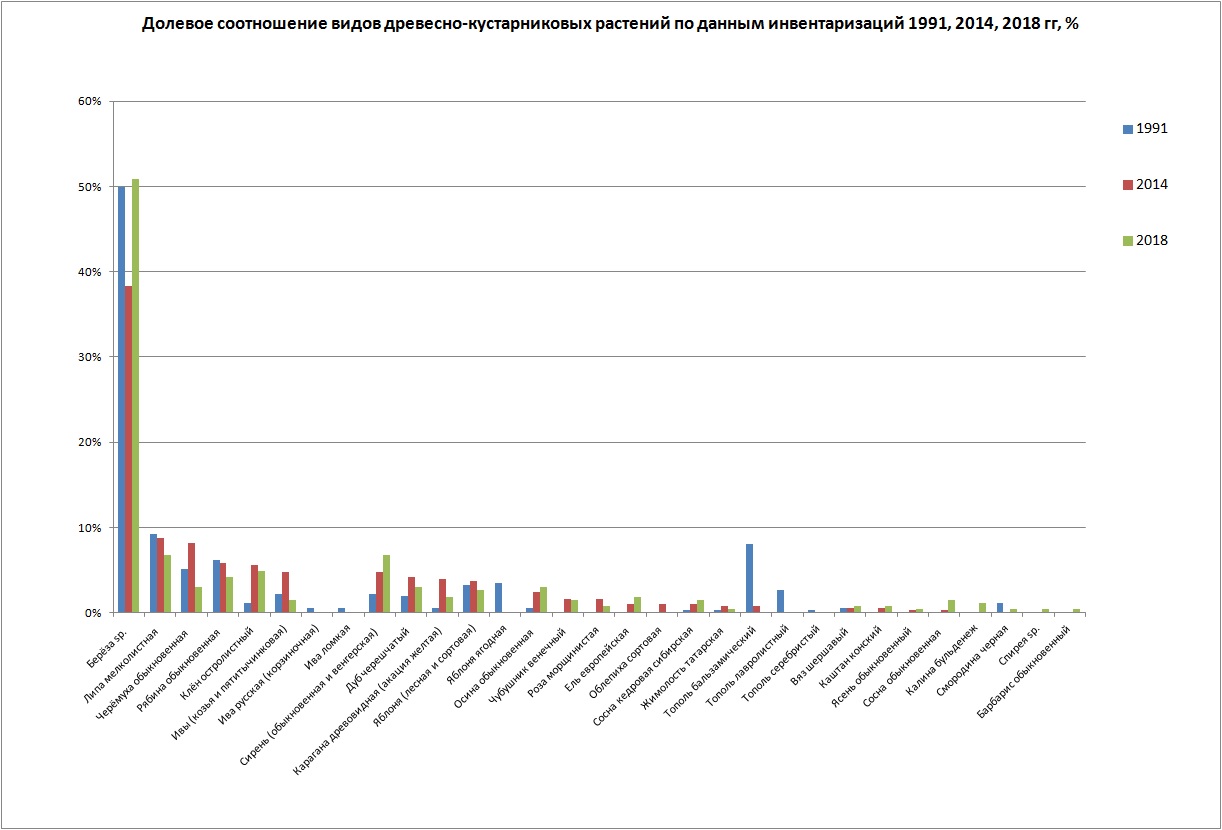Screen dimensions: 1222x830
Task: Select the red 2014 bar for Берёза sp.
Action: [129, 450]
